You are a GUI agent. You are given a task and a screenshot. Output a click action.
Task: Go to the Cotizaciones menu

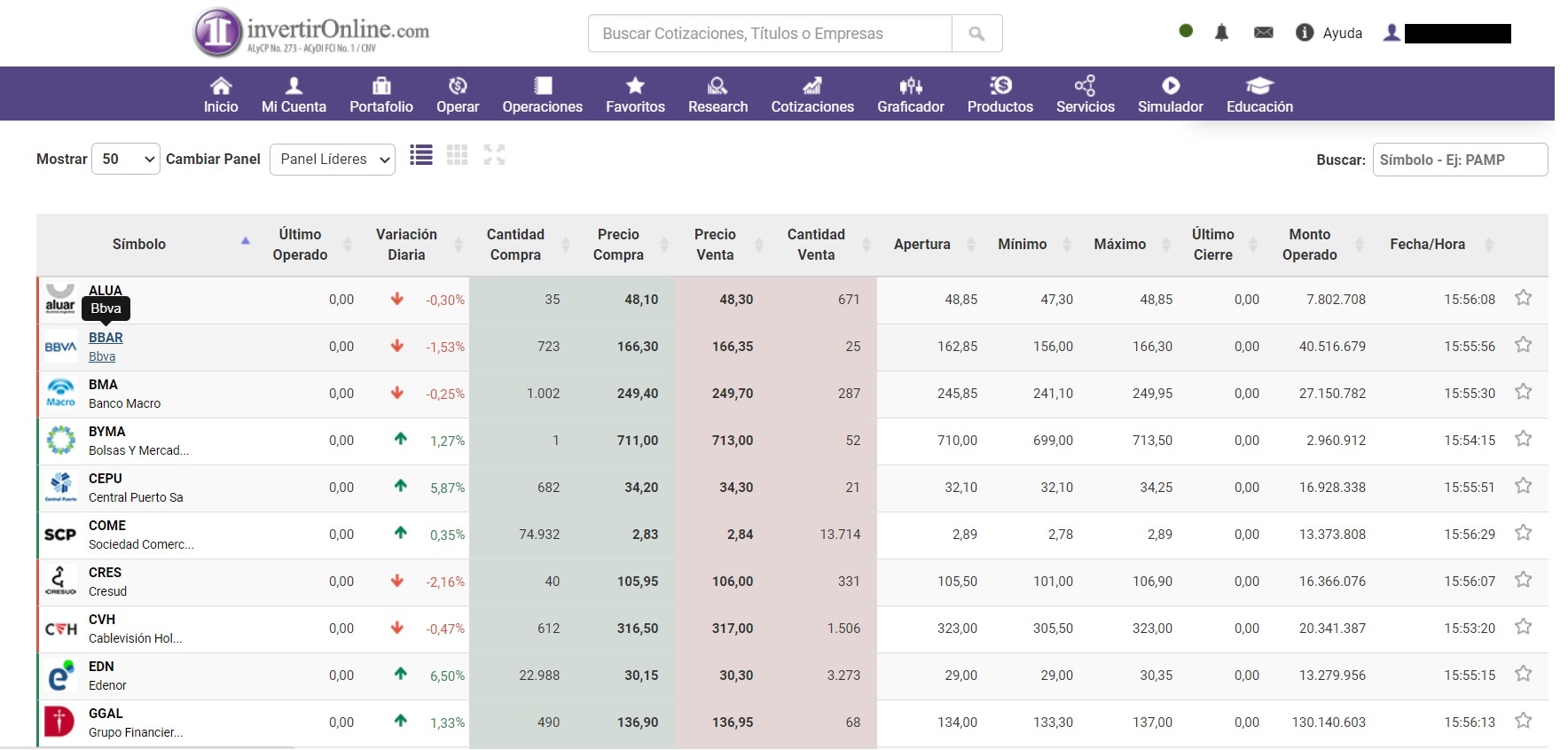click(x=812, y=96)
